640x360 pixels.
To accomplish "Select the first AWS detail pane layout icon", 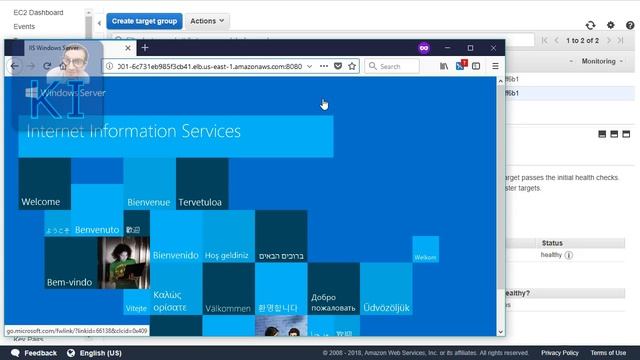I will click(x=602, y=134).
